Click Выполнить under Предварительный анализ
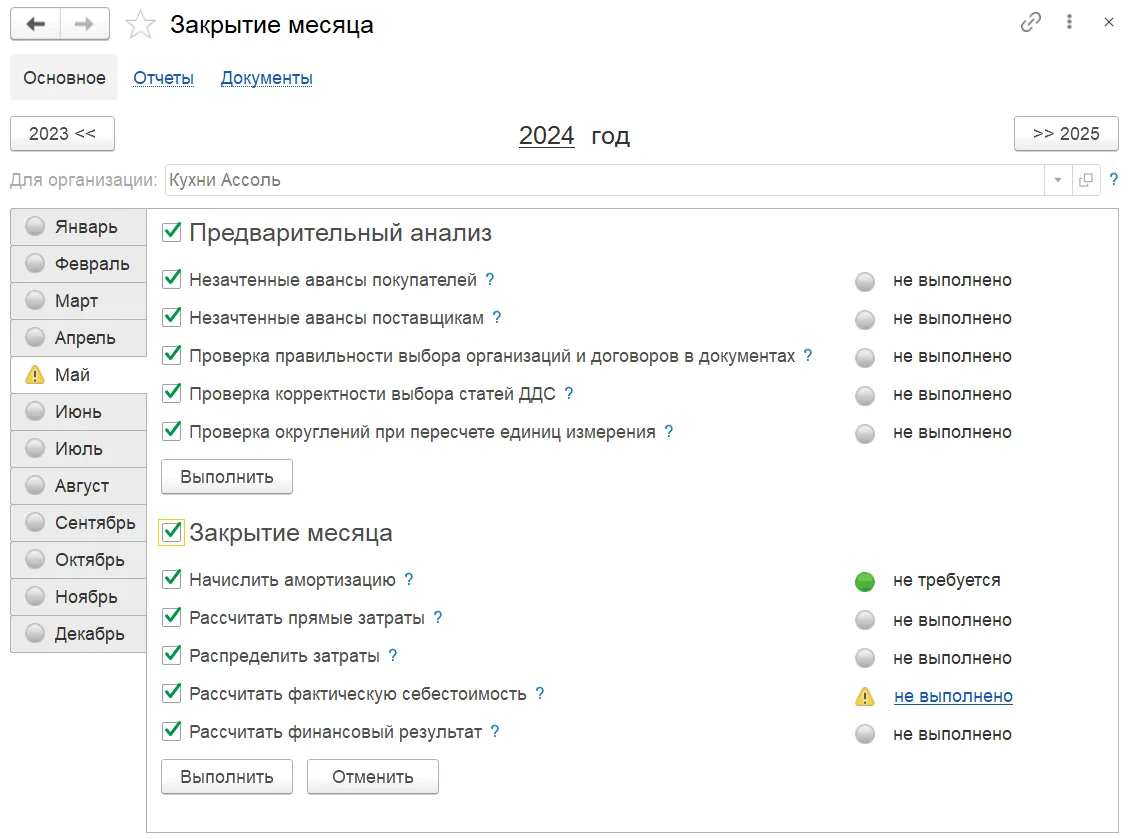Image resolution: width=1136 pixels, height=839 pixels. 227,477
